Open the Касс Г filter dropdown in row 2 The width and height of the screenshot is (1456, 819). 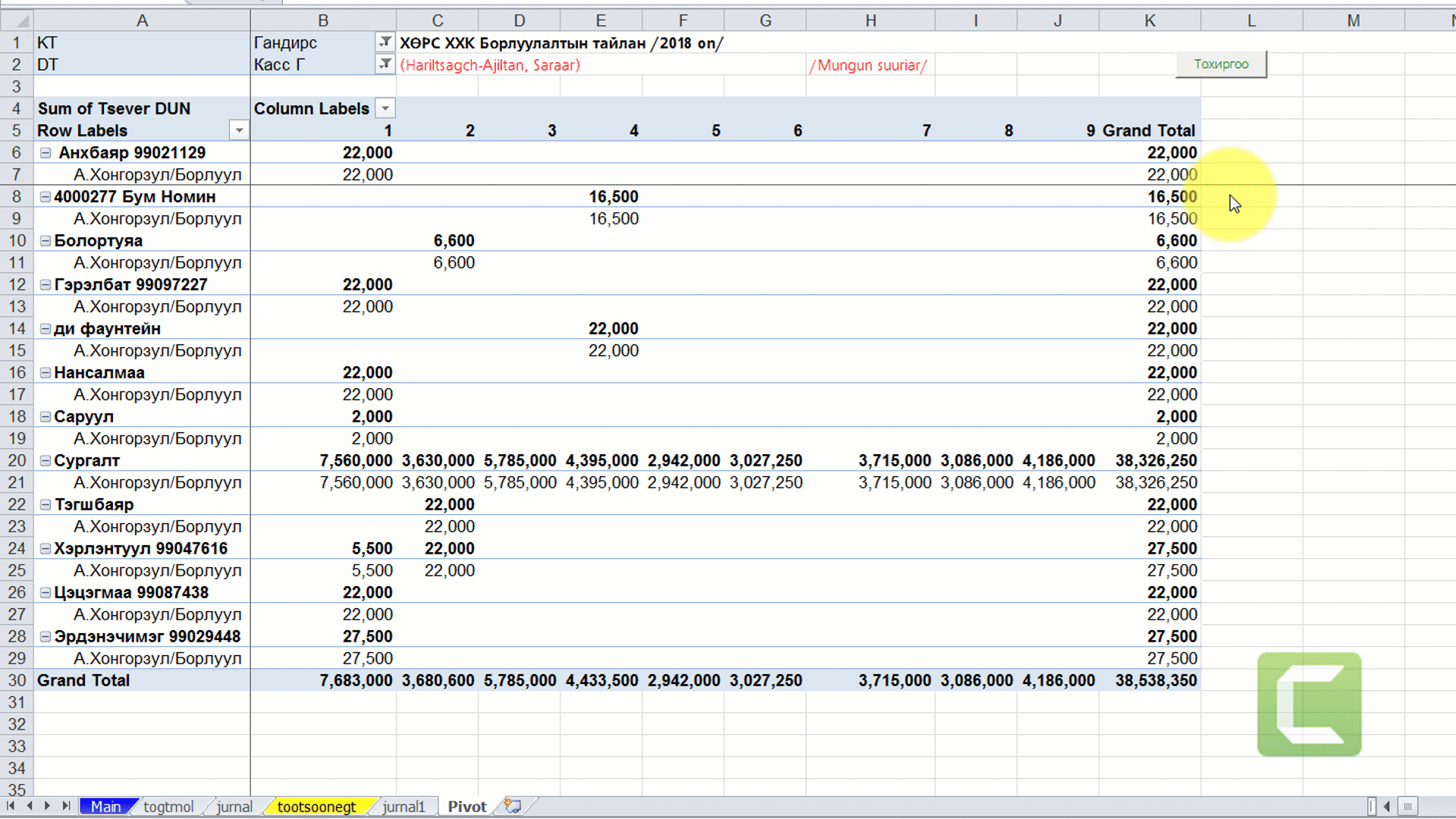(x=385, y=64)
